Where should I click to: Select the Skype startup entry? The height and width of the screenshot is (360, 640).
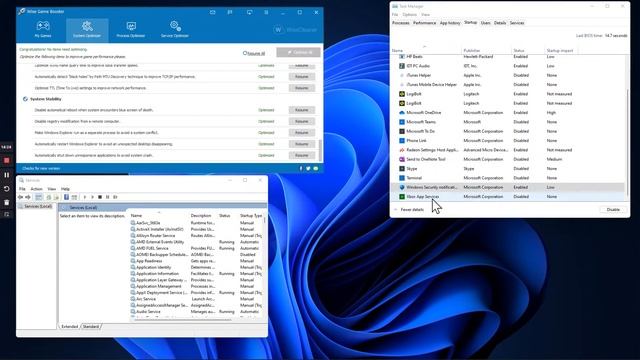[x=508, y=169]
